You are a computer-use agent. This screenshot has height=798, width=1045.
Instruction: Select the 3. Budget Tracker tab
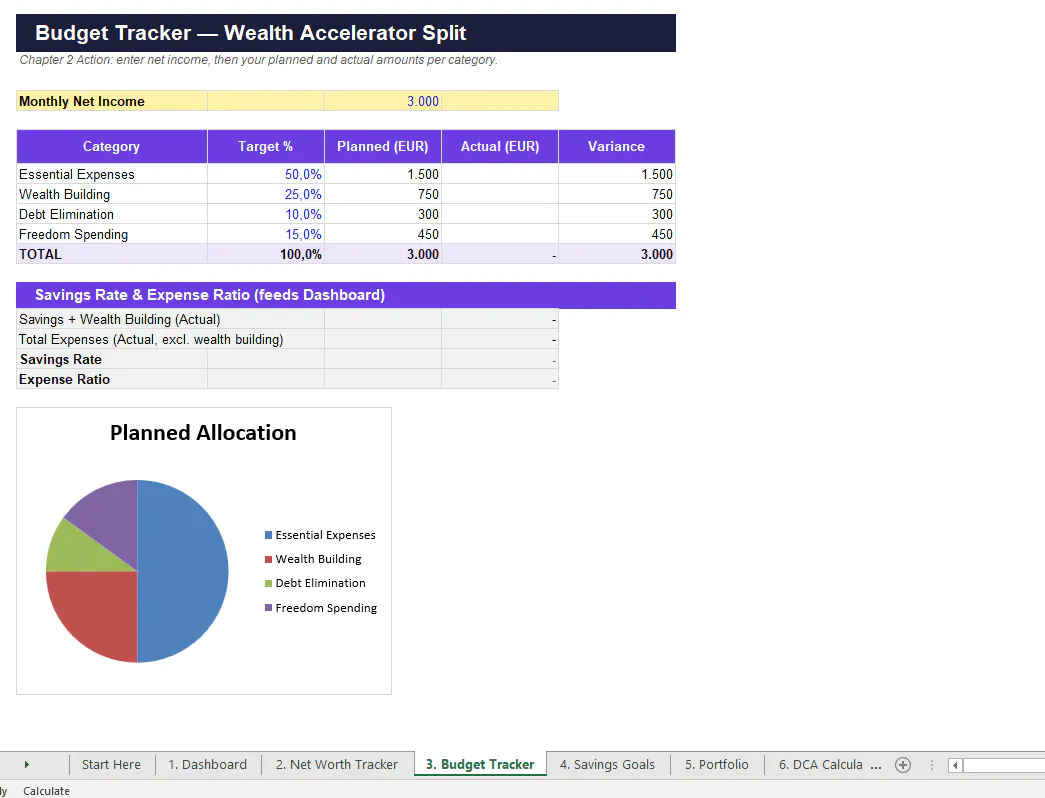[x=480, y=765]
